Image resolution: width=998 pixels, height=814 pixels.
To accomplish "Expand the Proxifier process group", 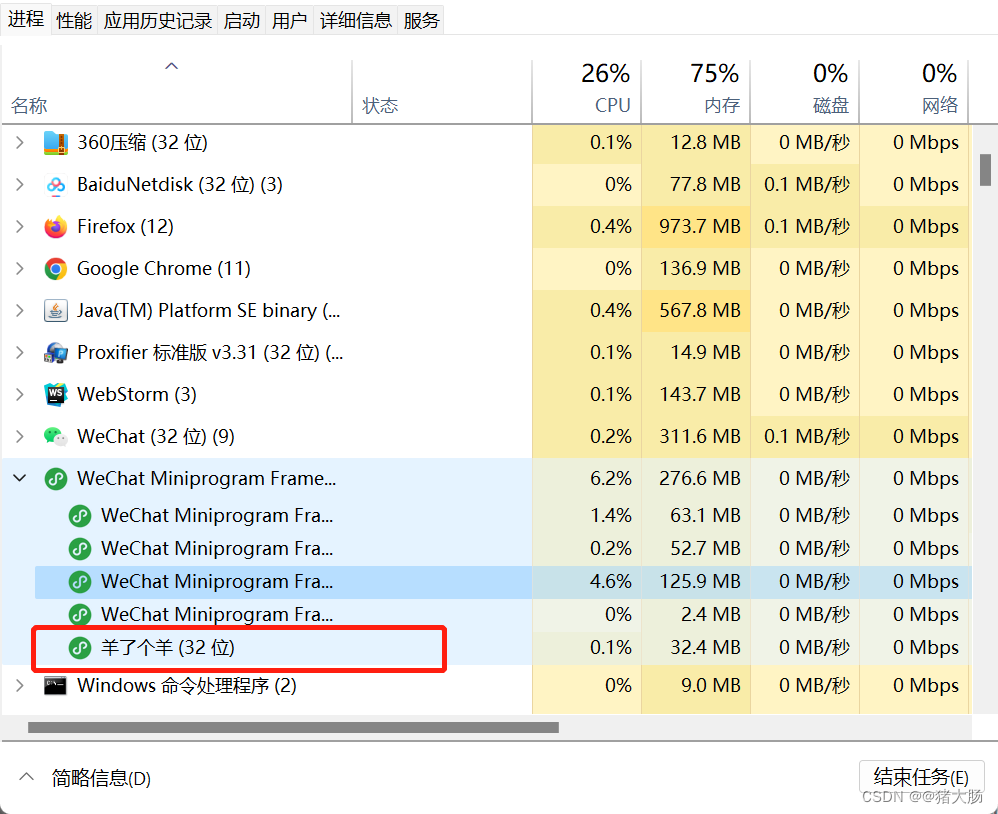I will click(20, 353).
